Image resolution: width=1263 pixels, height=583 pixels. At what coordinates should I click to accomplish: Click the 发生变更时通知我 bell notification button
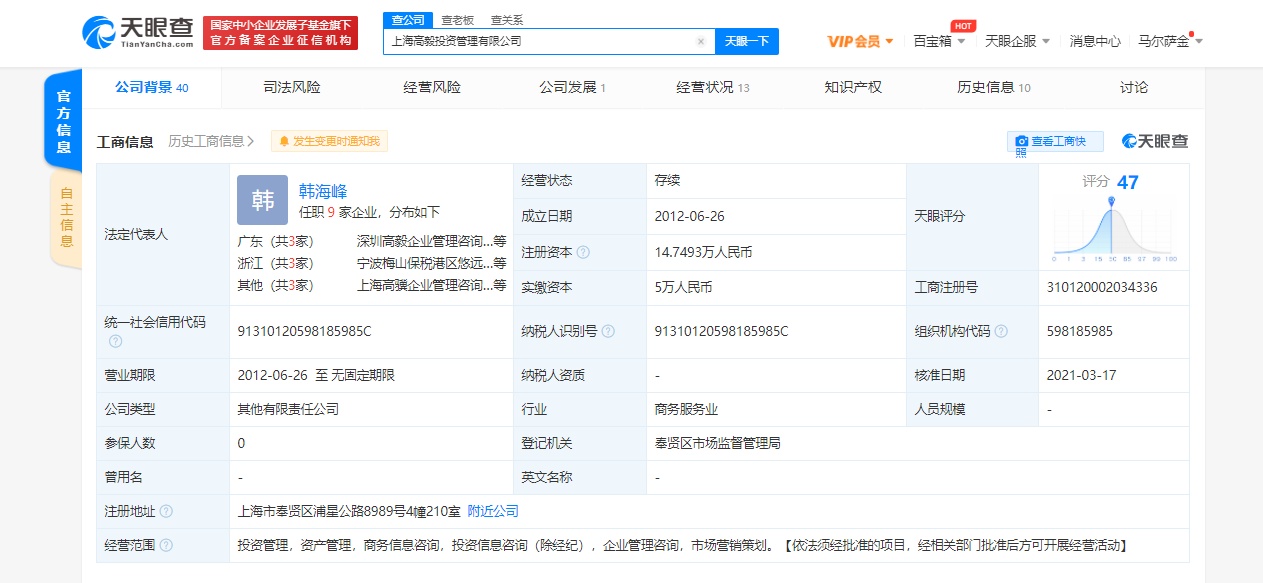coord(329,142)
